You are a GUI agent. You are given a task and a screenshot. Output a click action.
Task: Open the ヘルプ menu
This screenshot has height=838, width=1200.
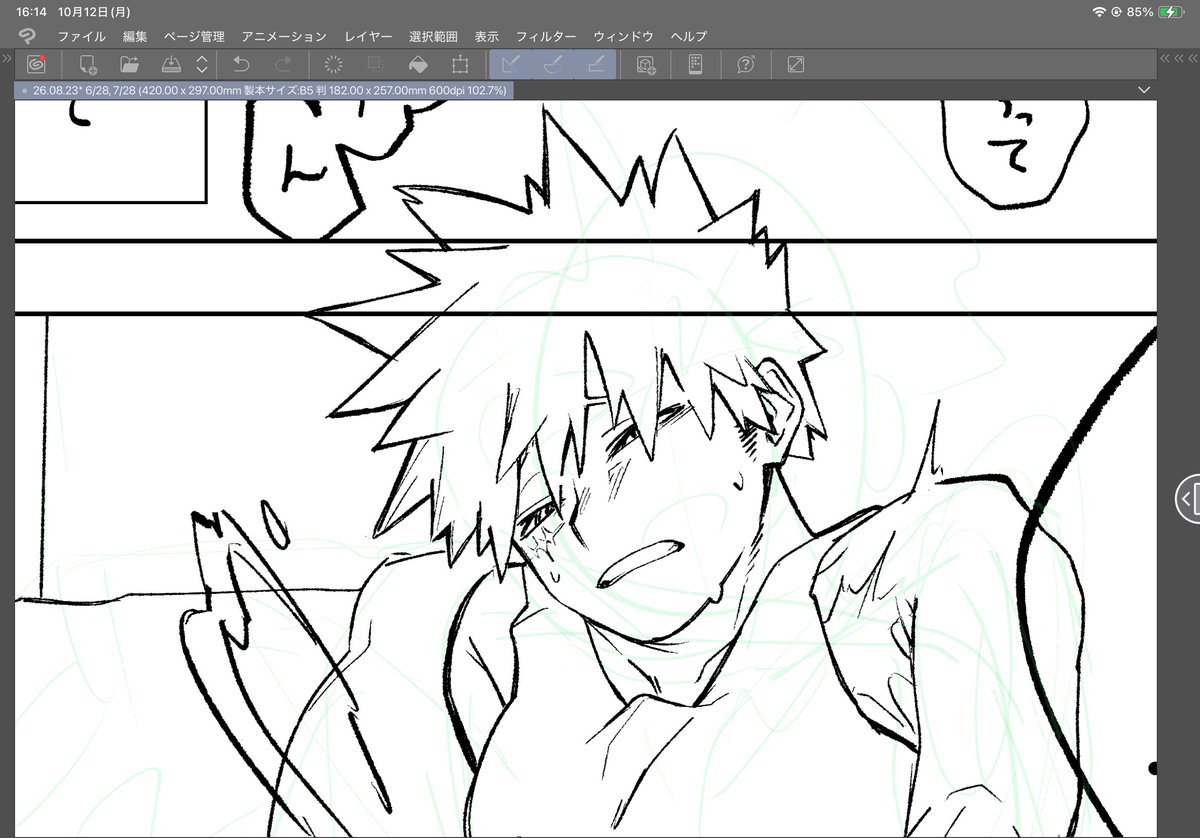coord(689,36)
